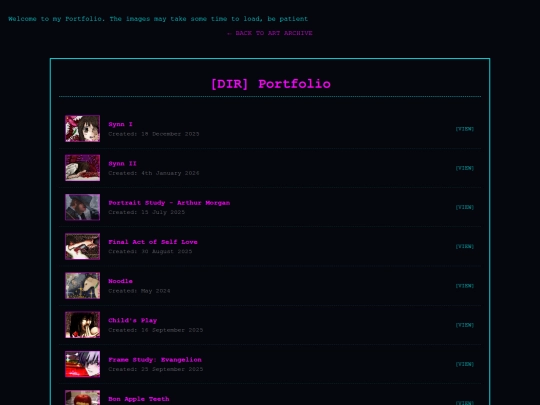Click the 'Welcome to my Portfolio' message
Image resolution: width=540 pixels, height=405 pixels.
pyautogui.click(x=158, y=19)
